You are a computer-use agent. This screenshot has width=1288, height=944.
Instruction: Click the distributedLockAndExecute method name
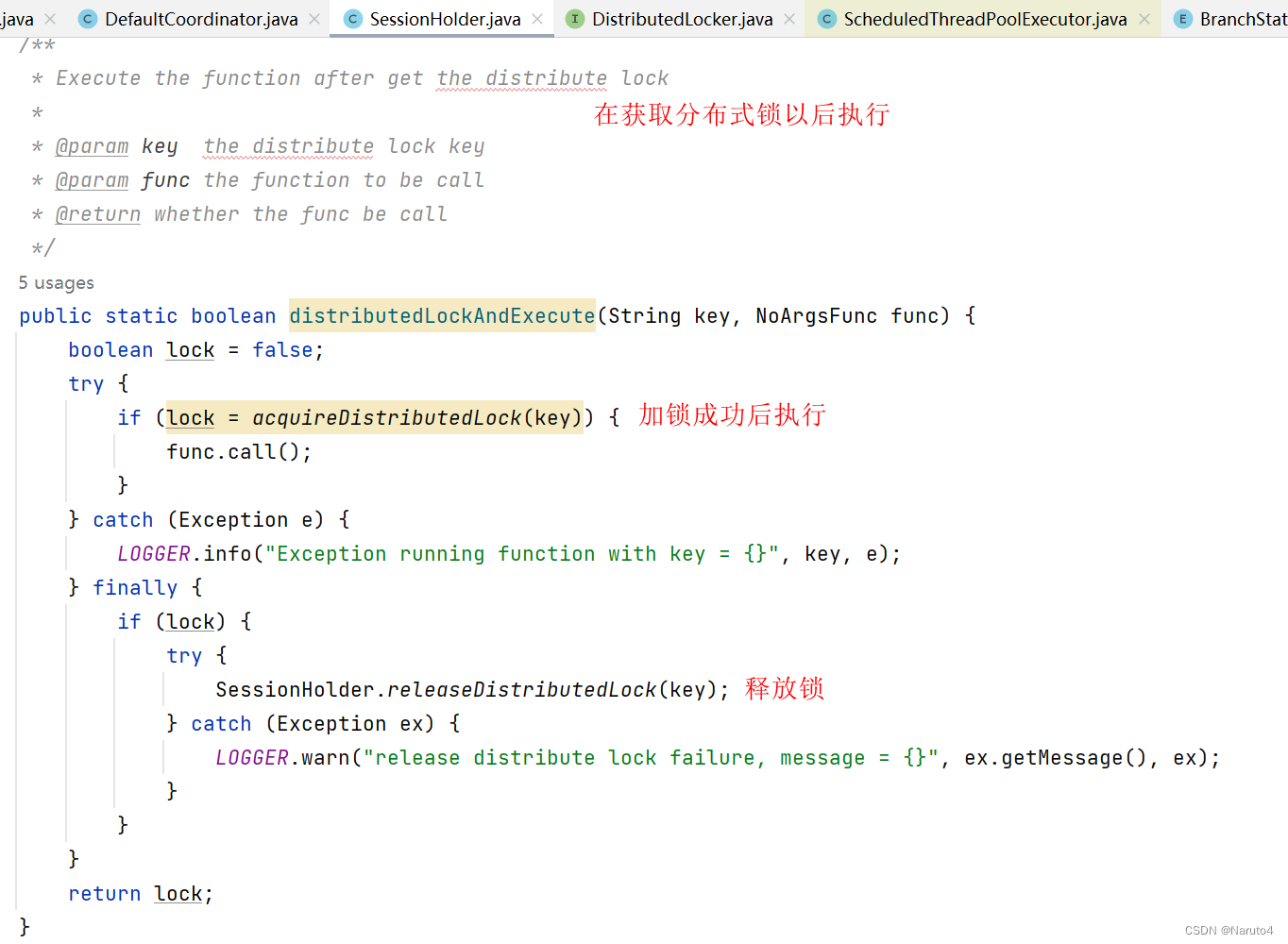pos(442,315)
